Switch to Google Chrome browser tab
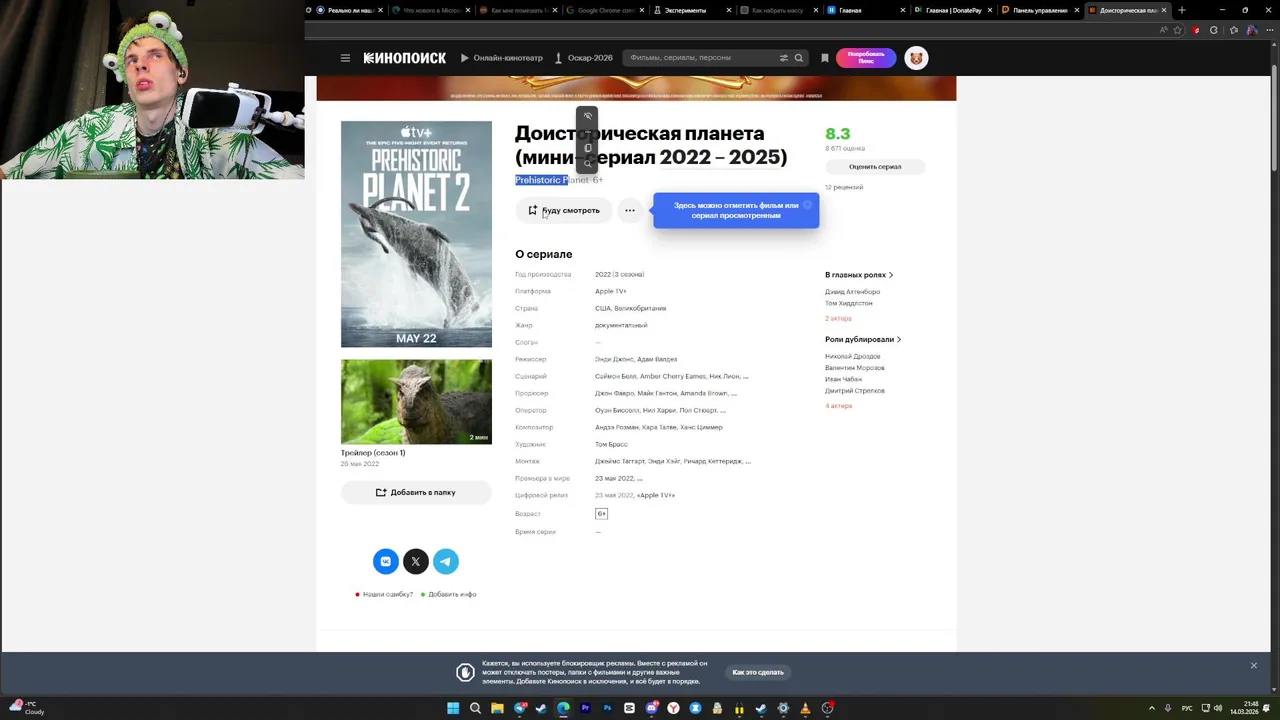The width and height of the screenshot is (1280, 720). click(x=603, y=10)
